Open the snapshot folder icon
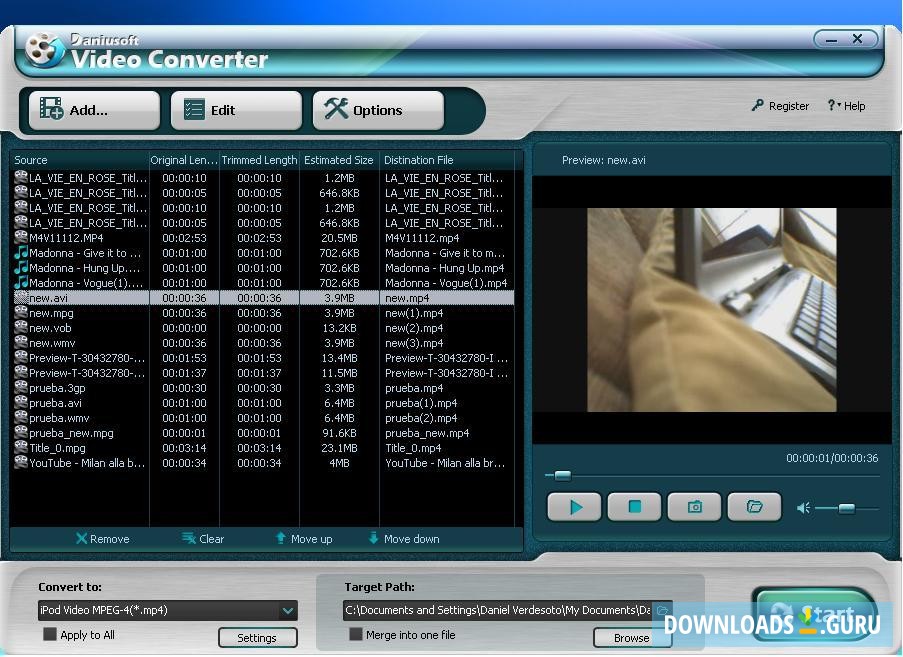The height and width of the screenshot is (657, 903). tap(754, 507)
